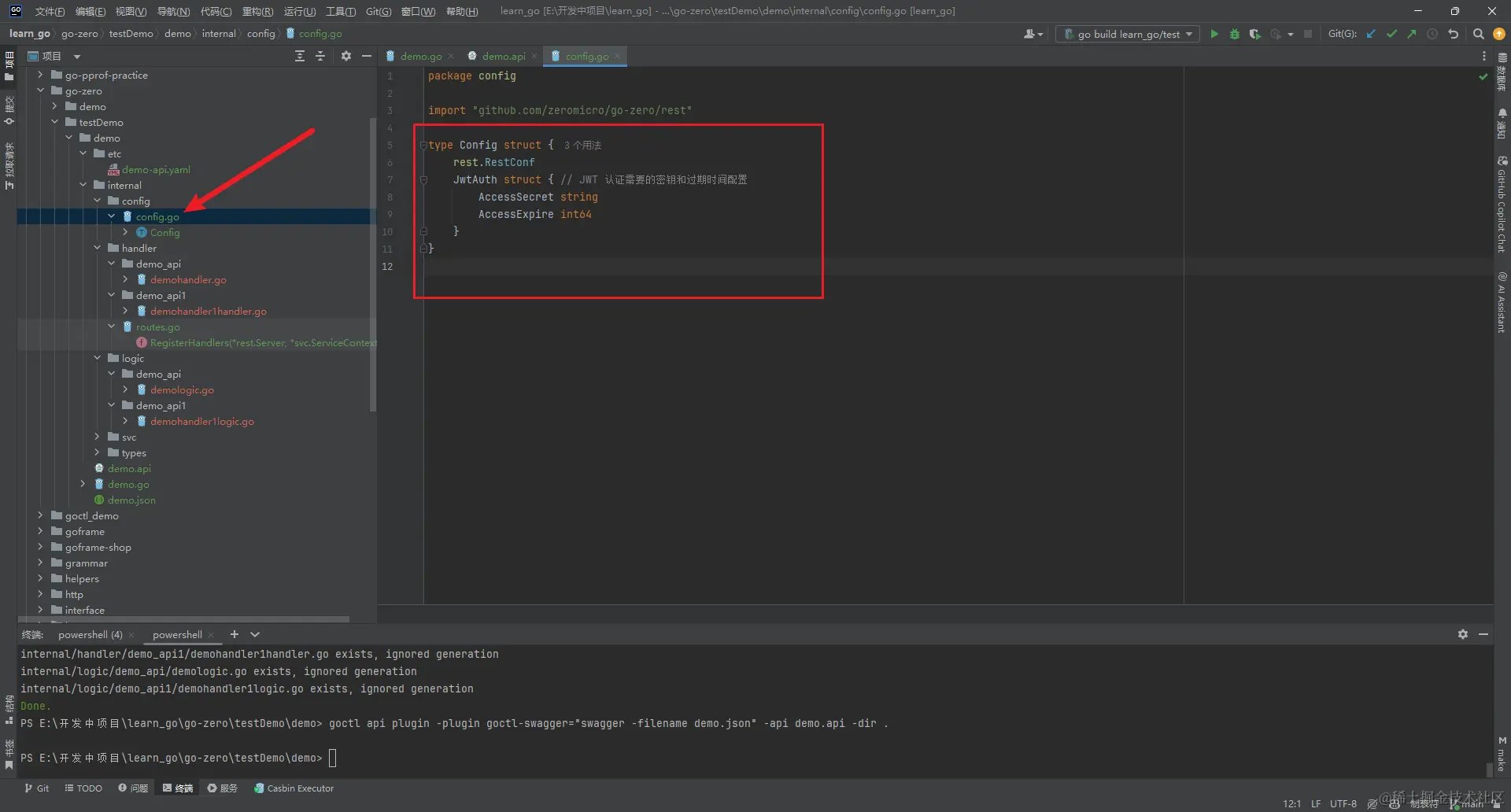Commit changes with the Git checkmark
Image resolution: width=1511 pixels, height=812 pixels.
(x=1391, y=34)
